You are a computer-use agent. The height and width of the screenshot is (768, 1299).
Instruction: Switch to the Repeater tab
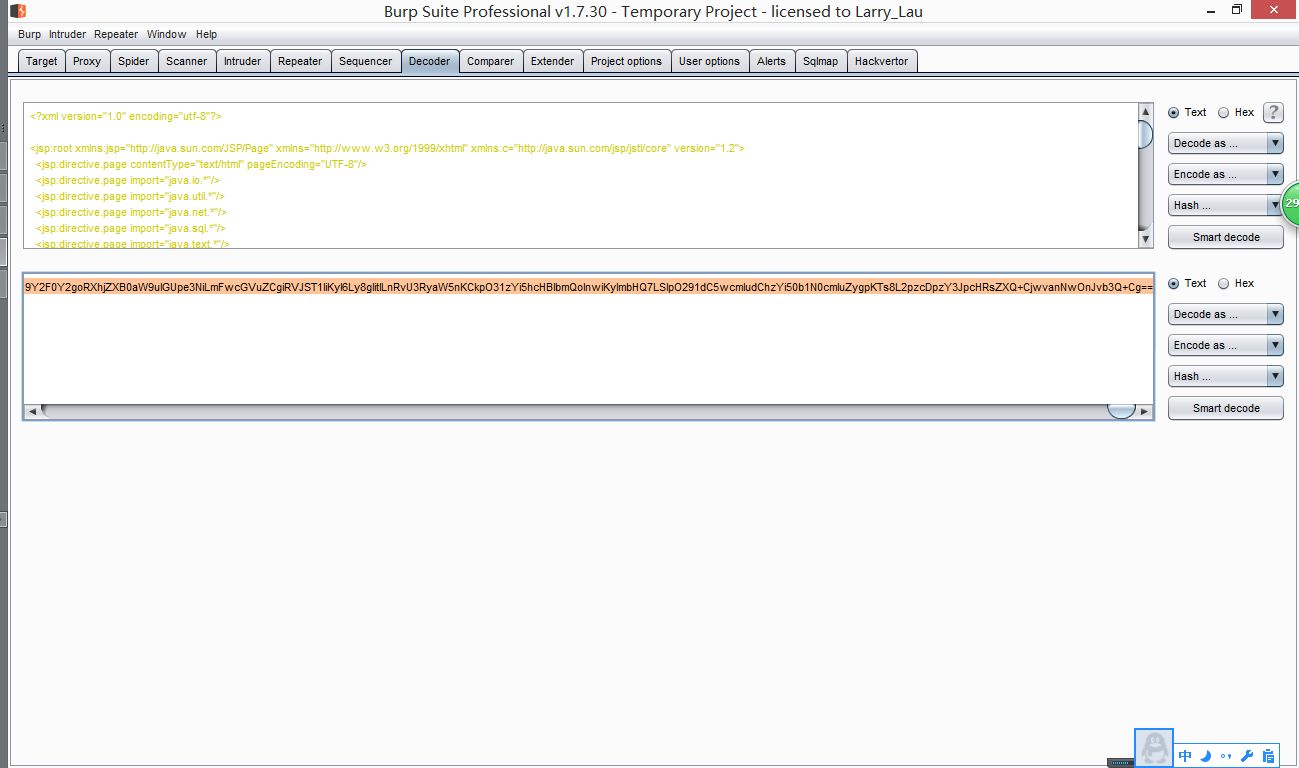pyautogui.click(x=300, y=61)
